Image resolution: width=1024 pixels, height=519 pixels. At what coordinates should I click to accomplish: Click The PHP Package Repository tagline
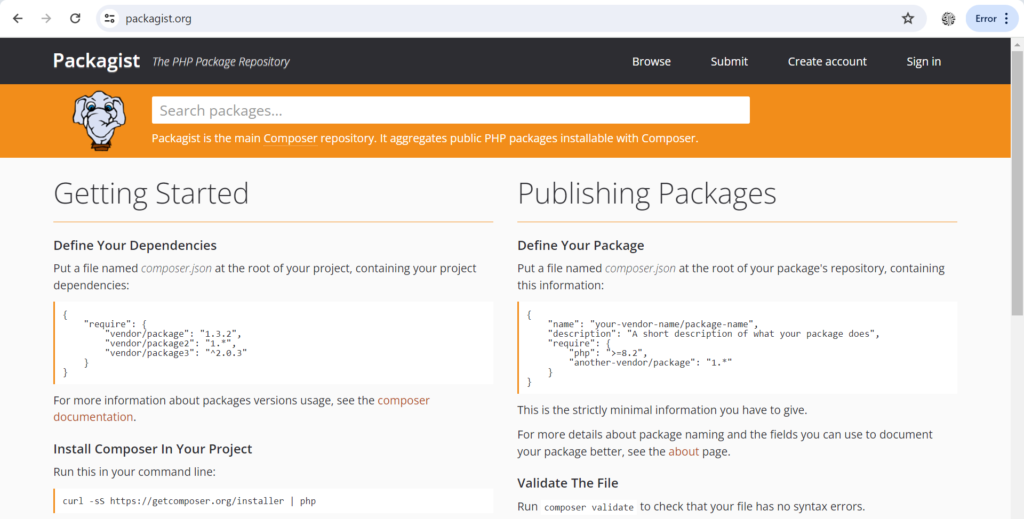click(221, 62)
